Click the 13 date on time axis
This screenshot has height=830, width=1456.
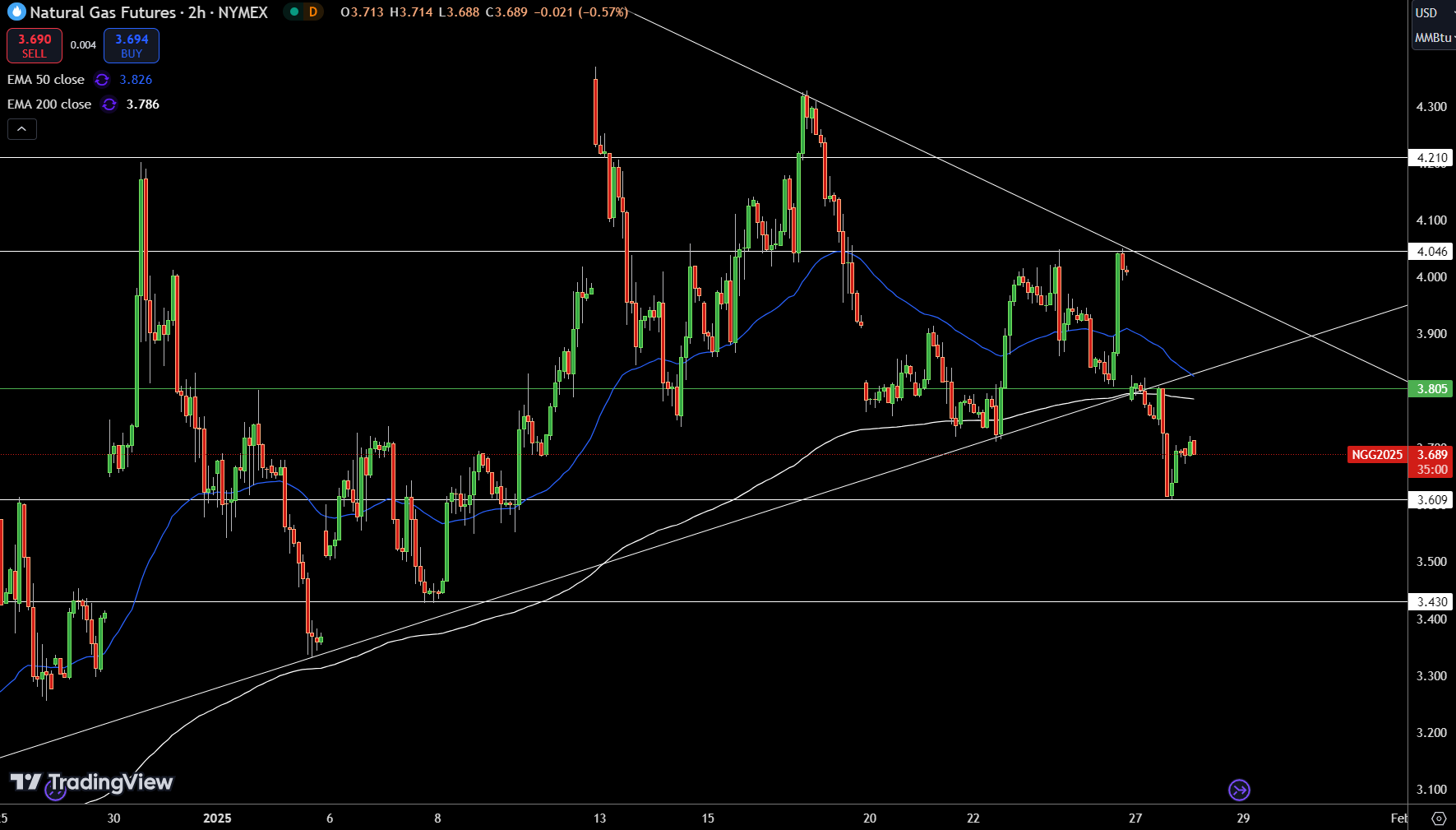pos(600,818)
